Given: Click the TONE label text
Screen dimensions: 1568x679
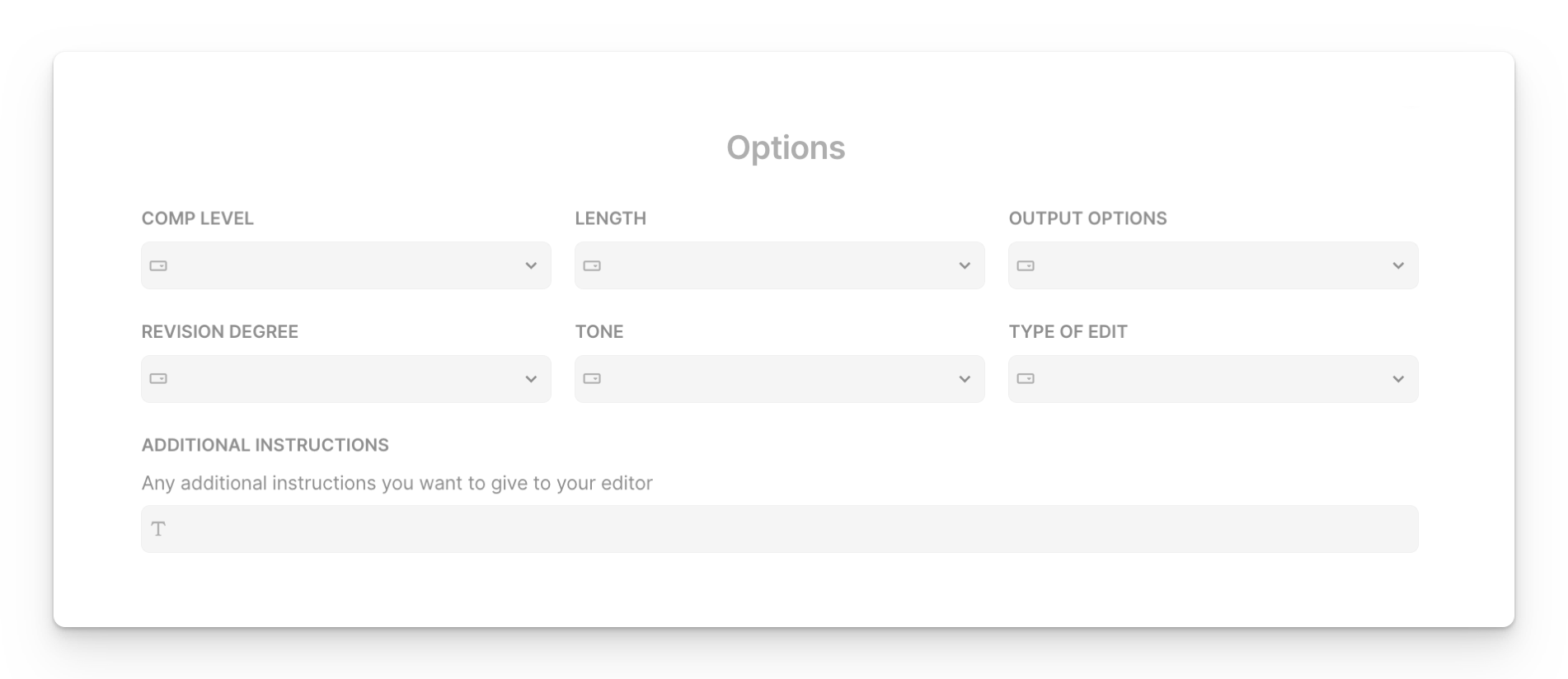Looking at the screenshot, I should pyautogui.click(x=599, y=331).
